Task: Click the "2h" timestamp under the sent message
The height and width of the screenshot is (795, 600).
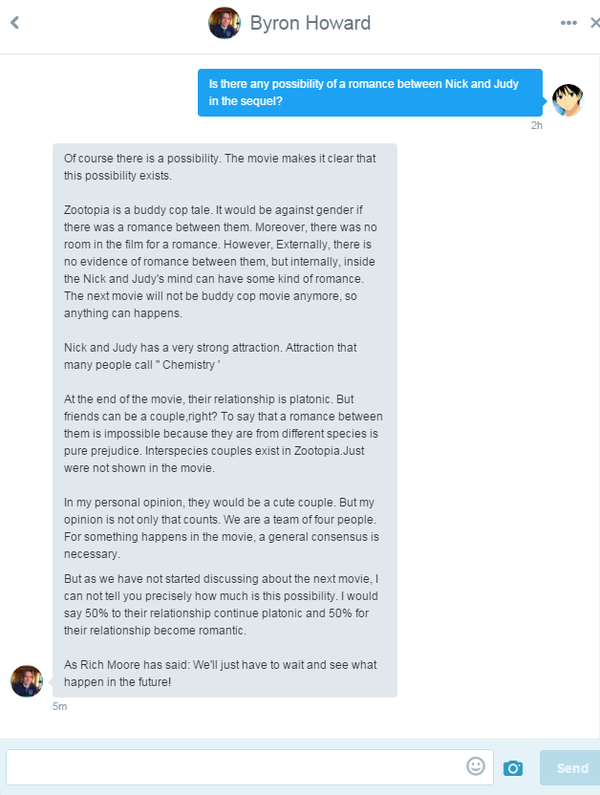Action: 536,126
